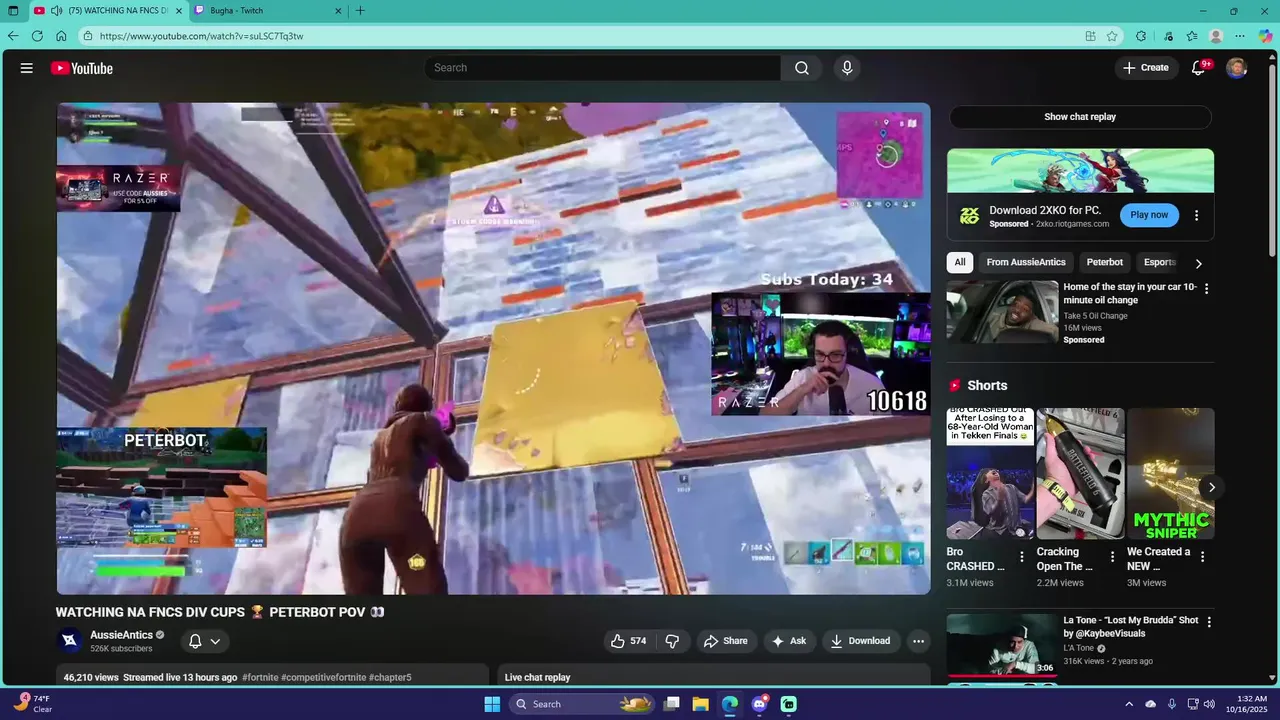Open Edge settings and more menu
The width and height of the screenshot is (1280, 720).
[x=1240, y=36]
